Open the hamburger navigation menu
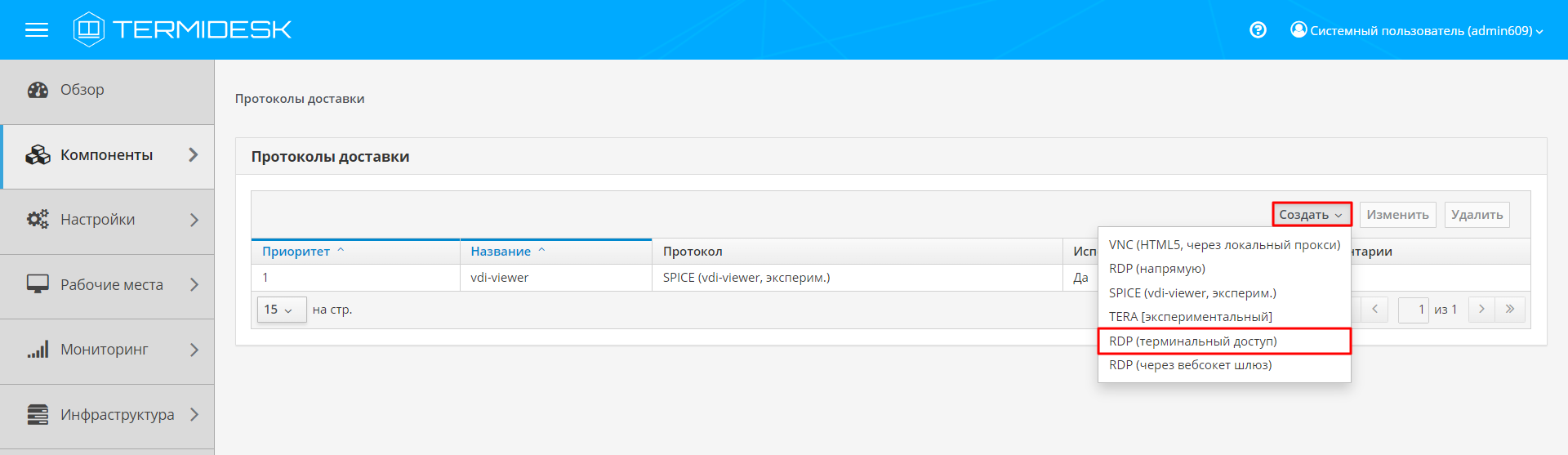This screenshot has width=1568, height=455. (x=37, y=30)
